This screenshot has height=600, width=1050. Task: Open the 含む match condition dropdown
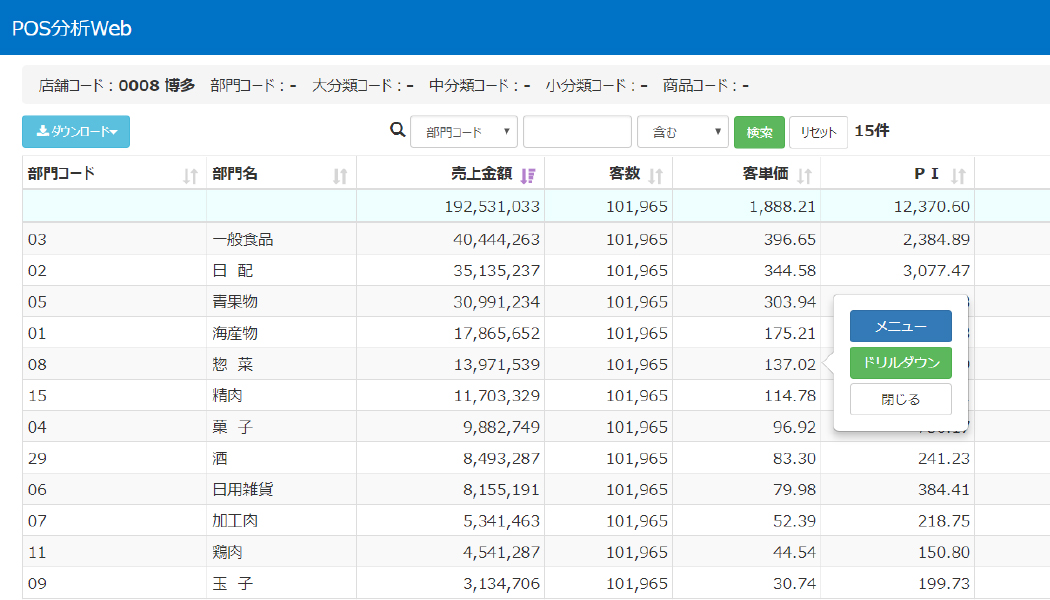pyautogui.click(x=682, y=132)
